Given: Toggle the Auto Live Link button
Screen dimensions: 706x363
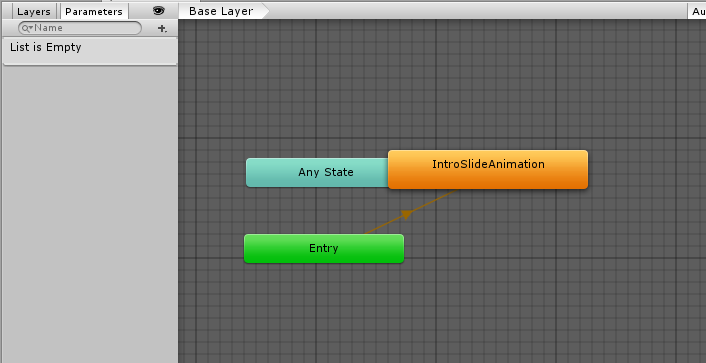Looking at the screenshot, I should coord(697,11).
